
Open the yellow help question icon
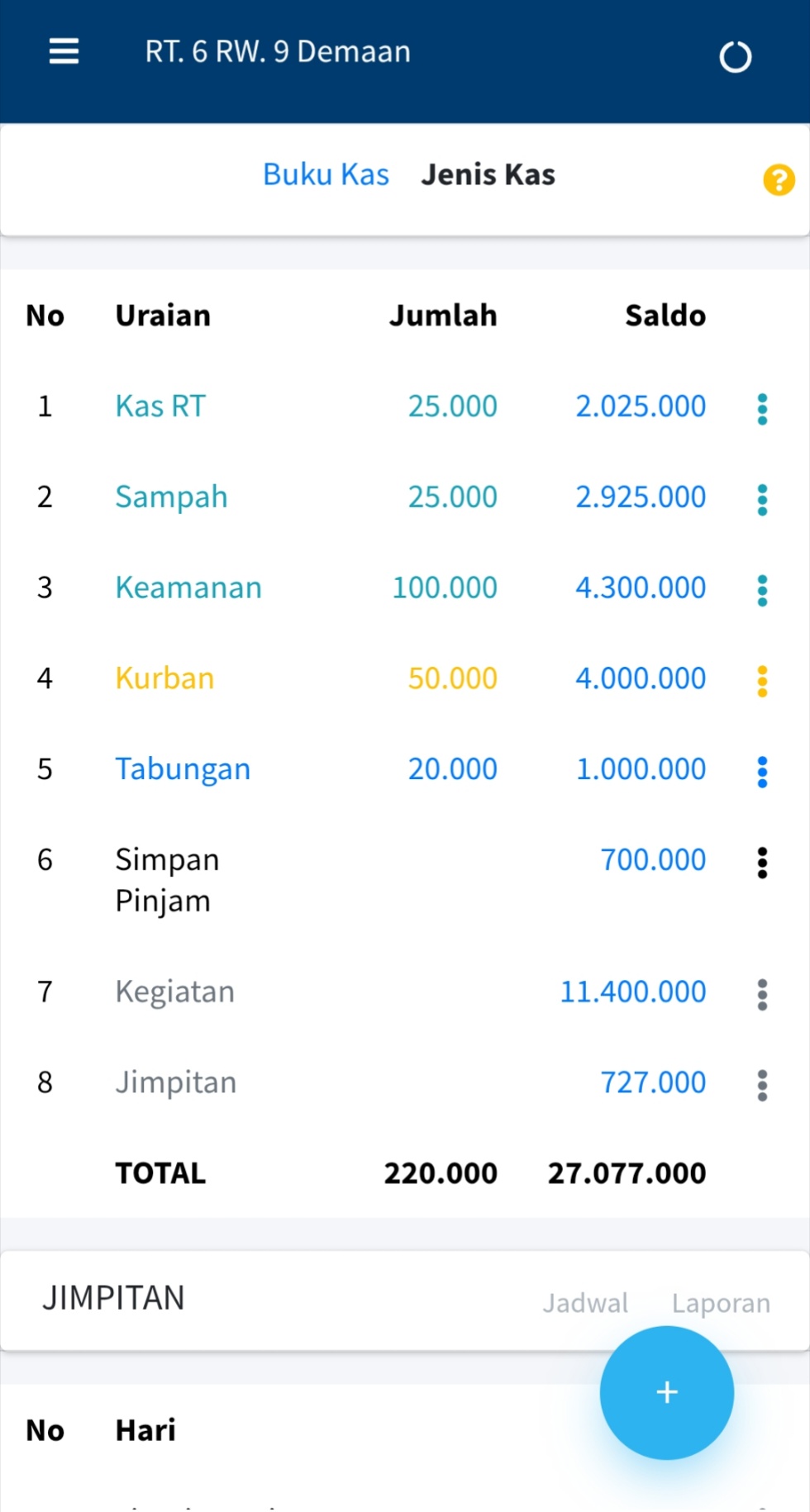coord(779,179)
